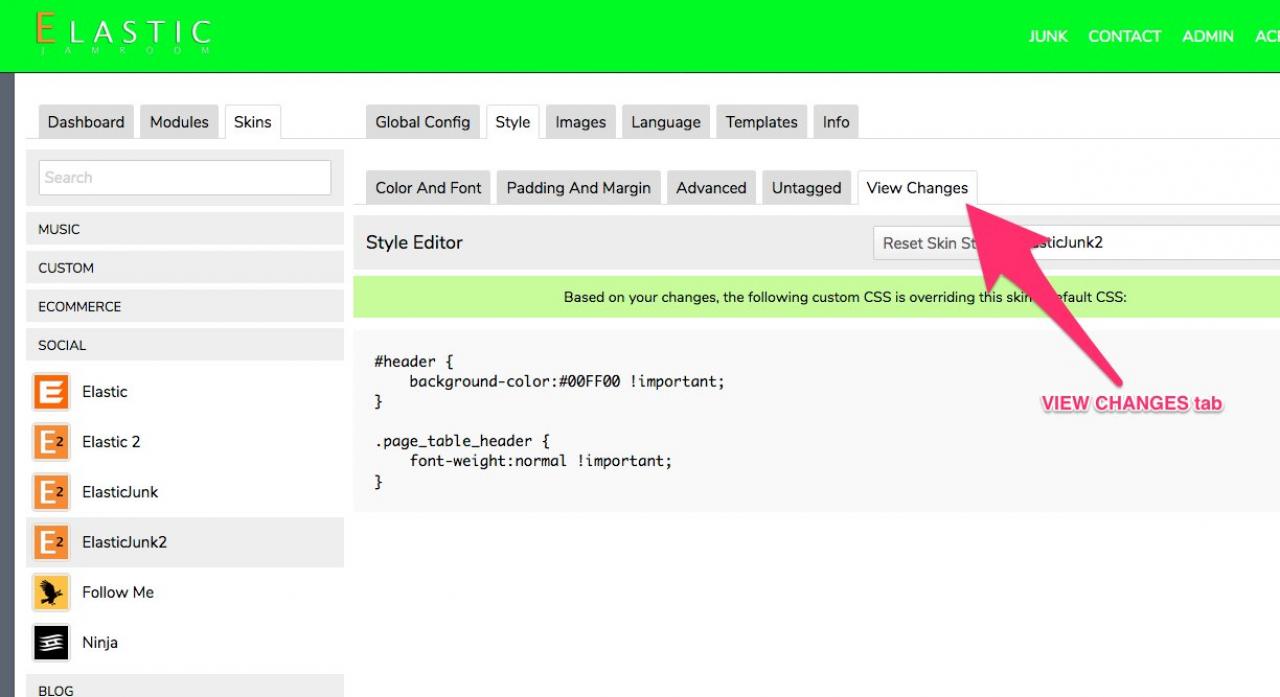This screenshot has height=697, width=1280.
Task: Collapse the SOCIAL skin category
Action: tap(184, 345)
